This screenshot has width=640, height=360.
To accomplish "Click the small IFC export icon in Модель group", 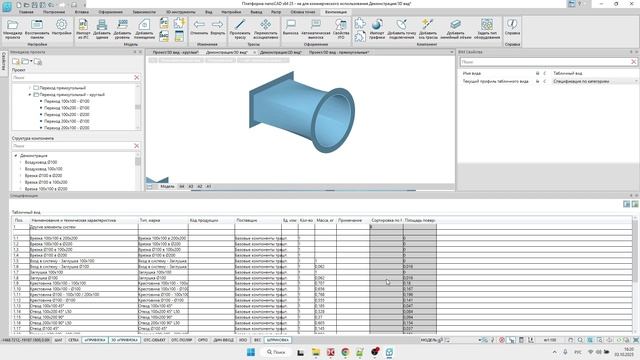I will tap(164, 23).
